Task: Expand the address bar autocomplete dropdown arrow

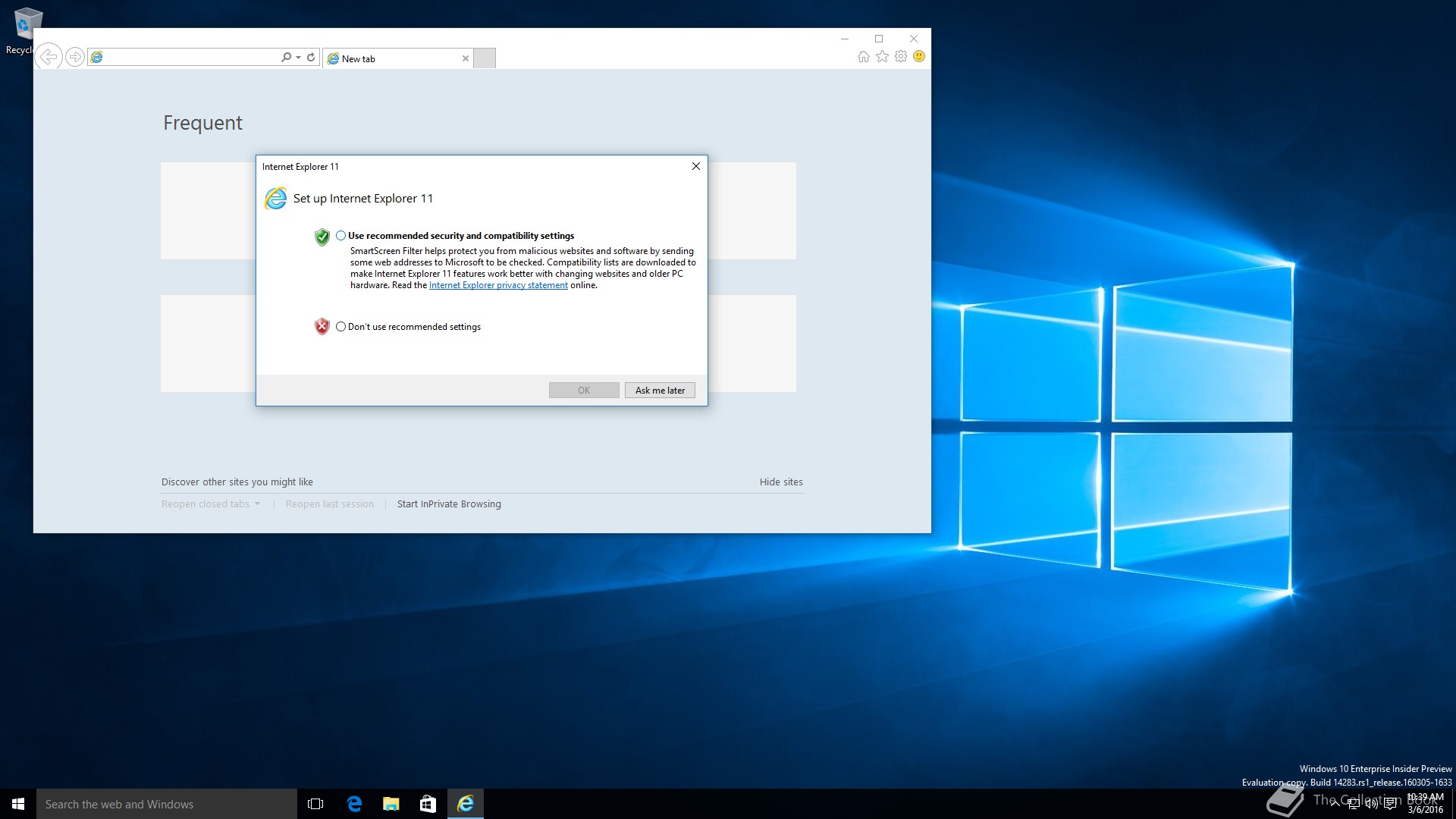Action: 299,57
